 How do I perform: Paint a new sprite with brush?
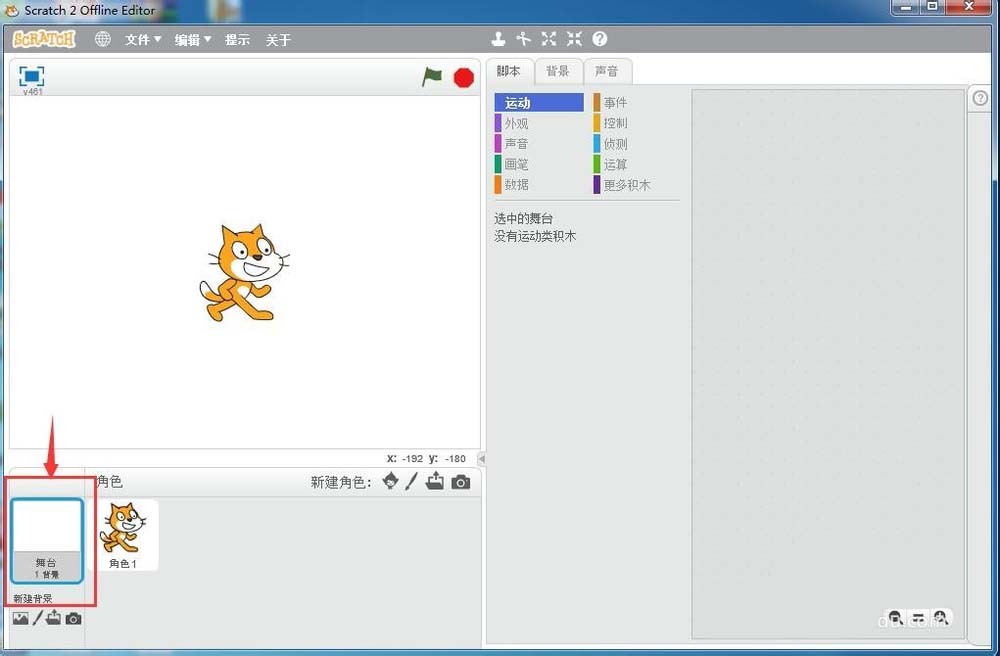click(411, 481)
